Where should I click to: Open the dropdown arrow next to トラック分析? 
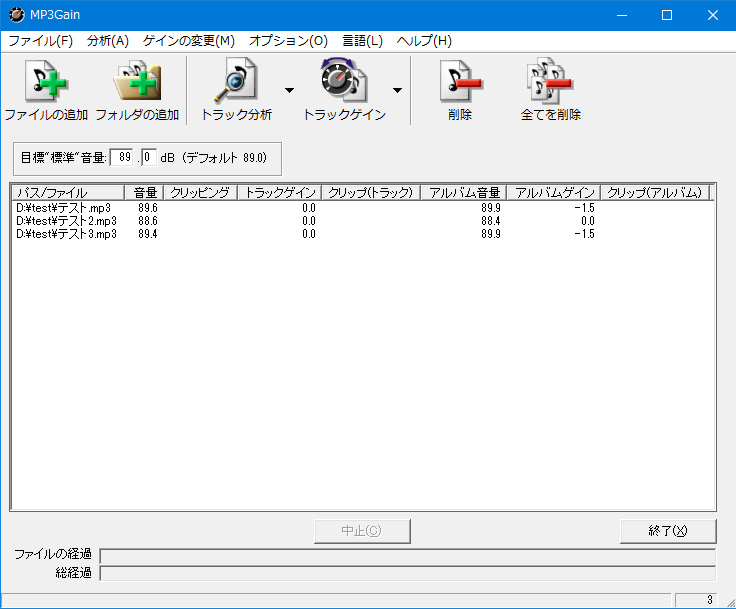(289, 90)
